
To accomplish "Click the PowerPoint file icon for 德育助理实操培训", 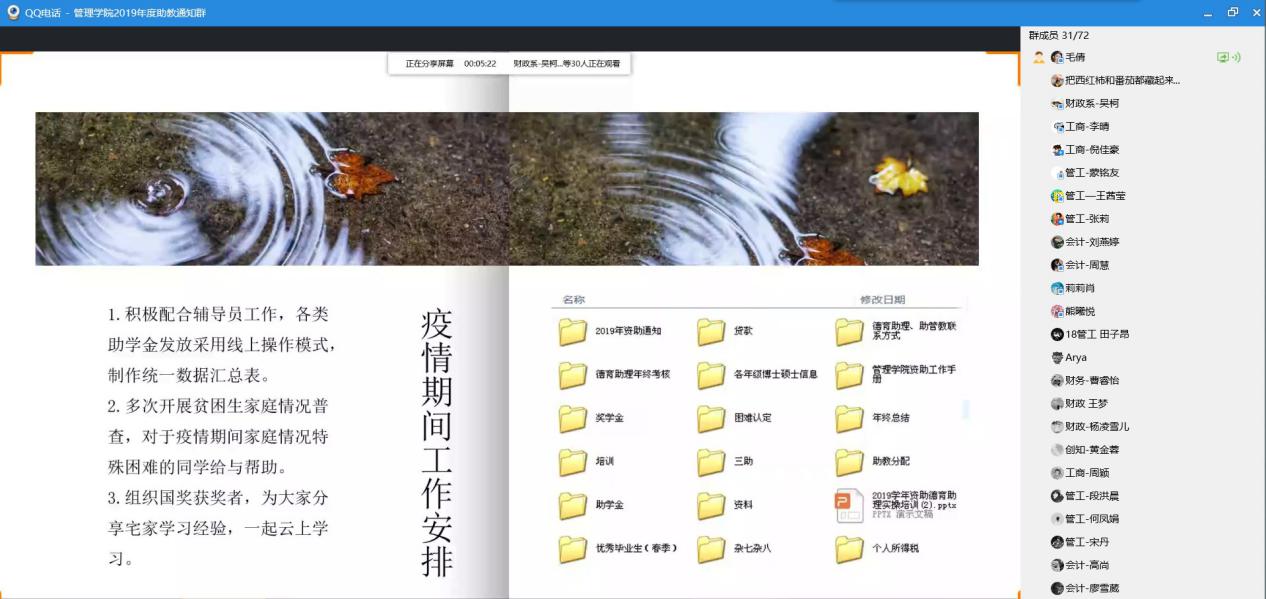I will coord(849,506).
